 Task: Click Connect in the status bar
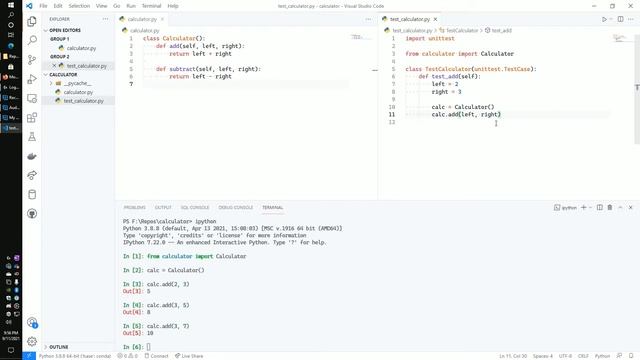pos(156,356)
